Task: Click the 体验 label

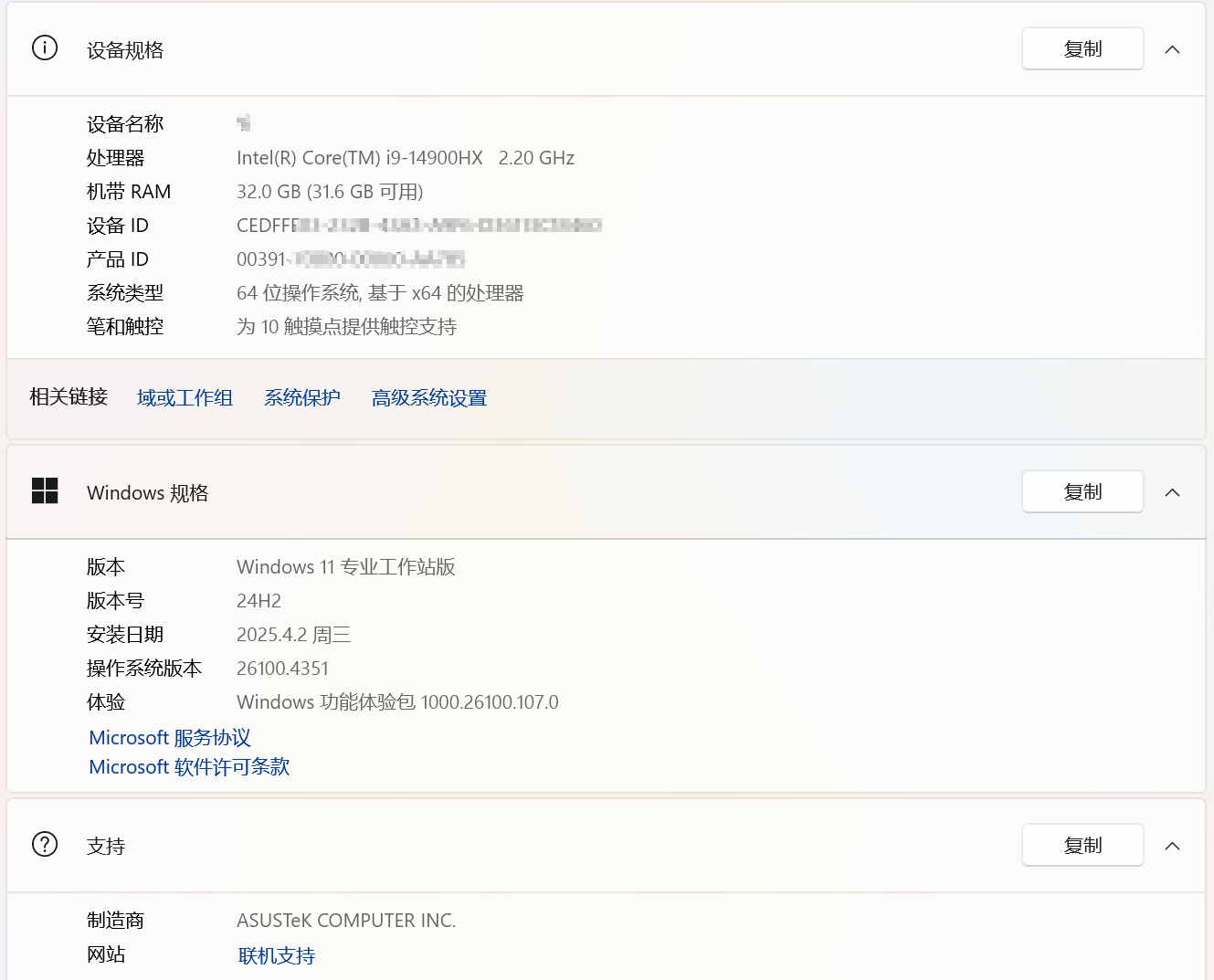Action: pos(106,702)
